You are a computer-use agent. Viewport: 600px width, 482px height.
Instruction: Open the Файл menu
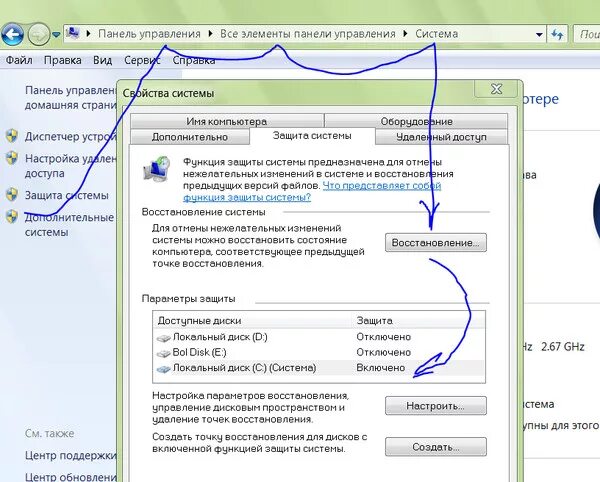[x=19, y=60]
